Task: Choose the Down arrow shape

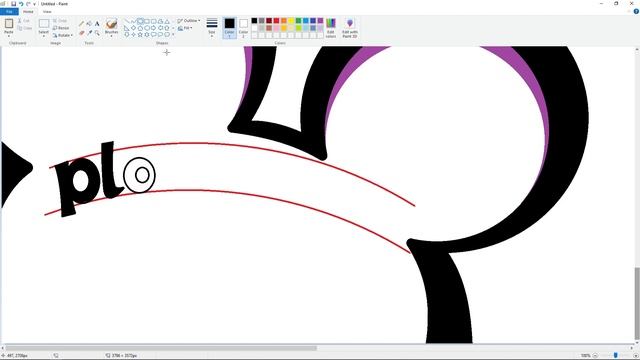Action: point(127,35)
